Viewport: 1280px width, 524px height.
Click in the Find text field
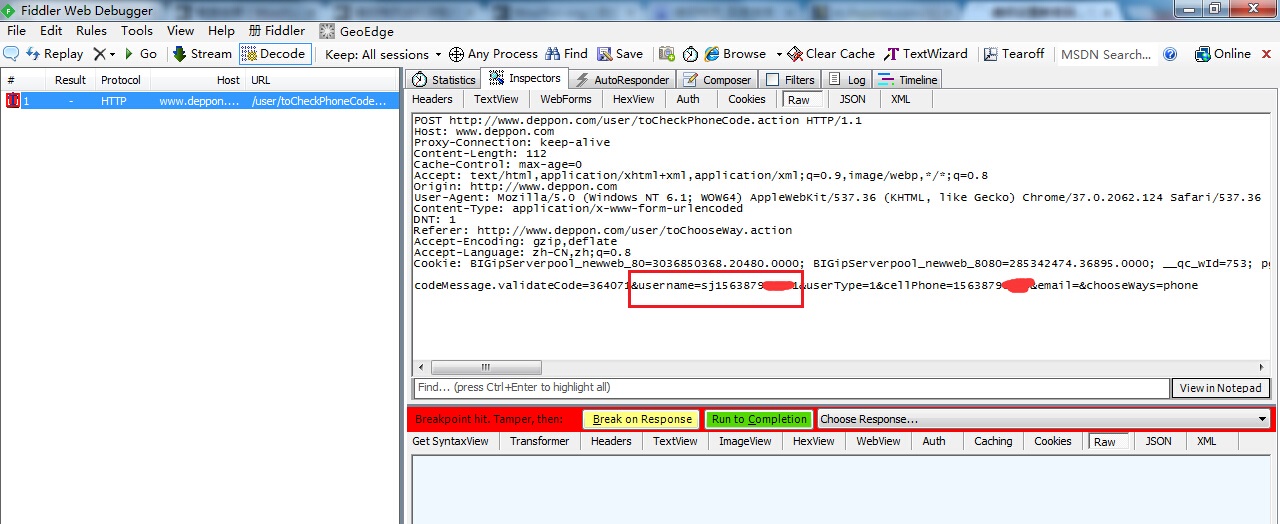click(791, 387)
